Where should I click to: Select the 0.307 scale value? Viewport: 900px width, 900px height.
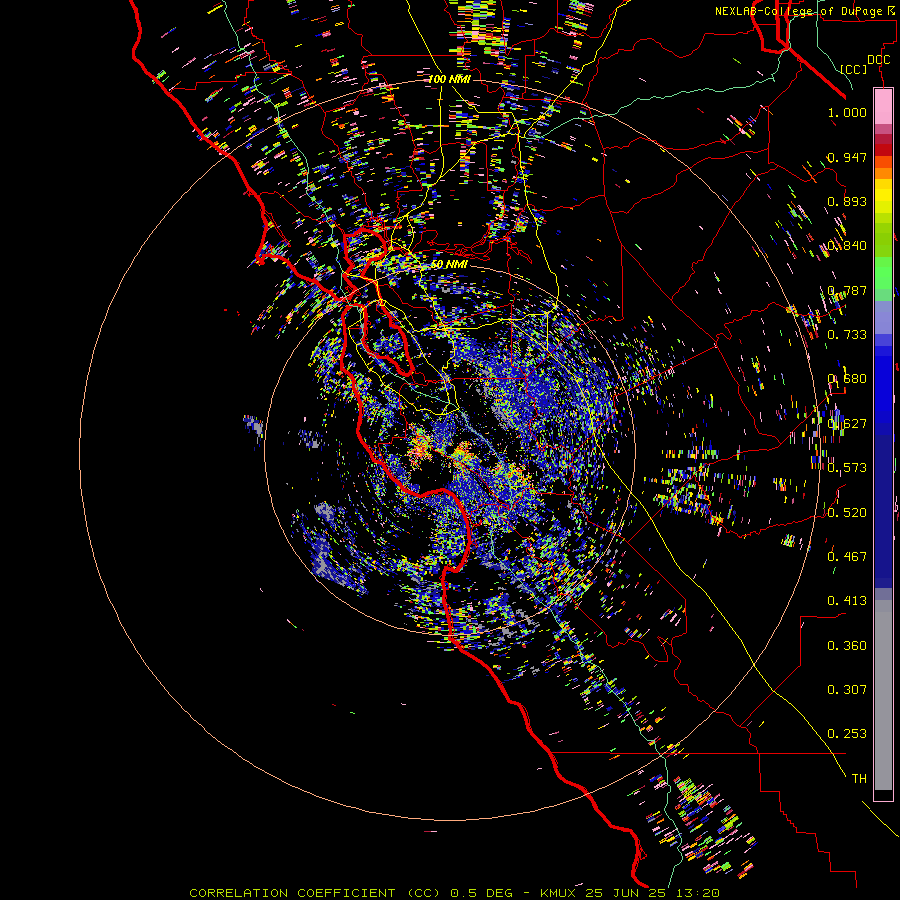847,690
